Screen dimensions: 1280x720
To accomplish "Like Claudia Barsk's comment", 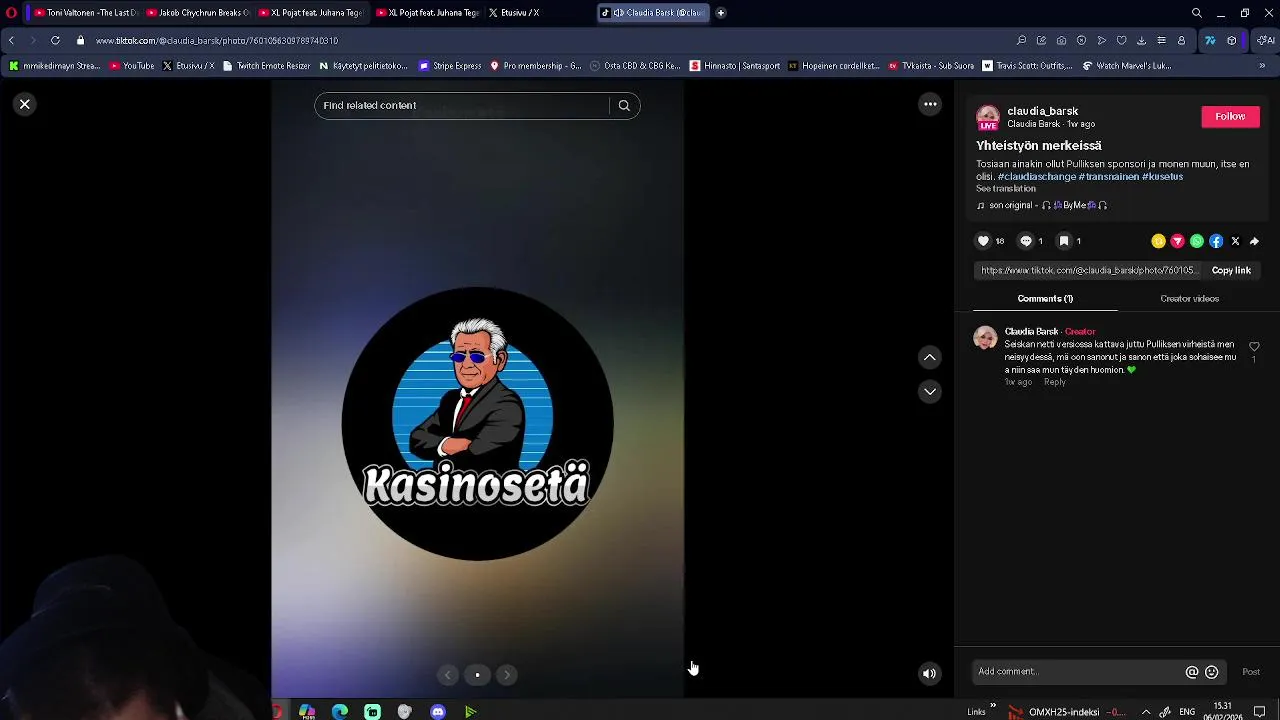I will [x=1254, y=347].
